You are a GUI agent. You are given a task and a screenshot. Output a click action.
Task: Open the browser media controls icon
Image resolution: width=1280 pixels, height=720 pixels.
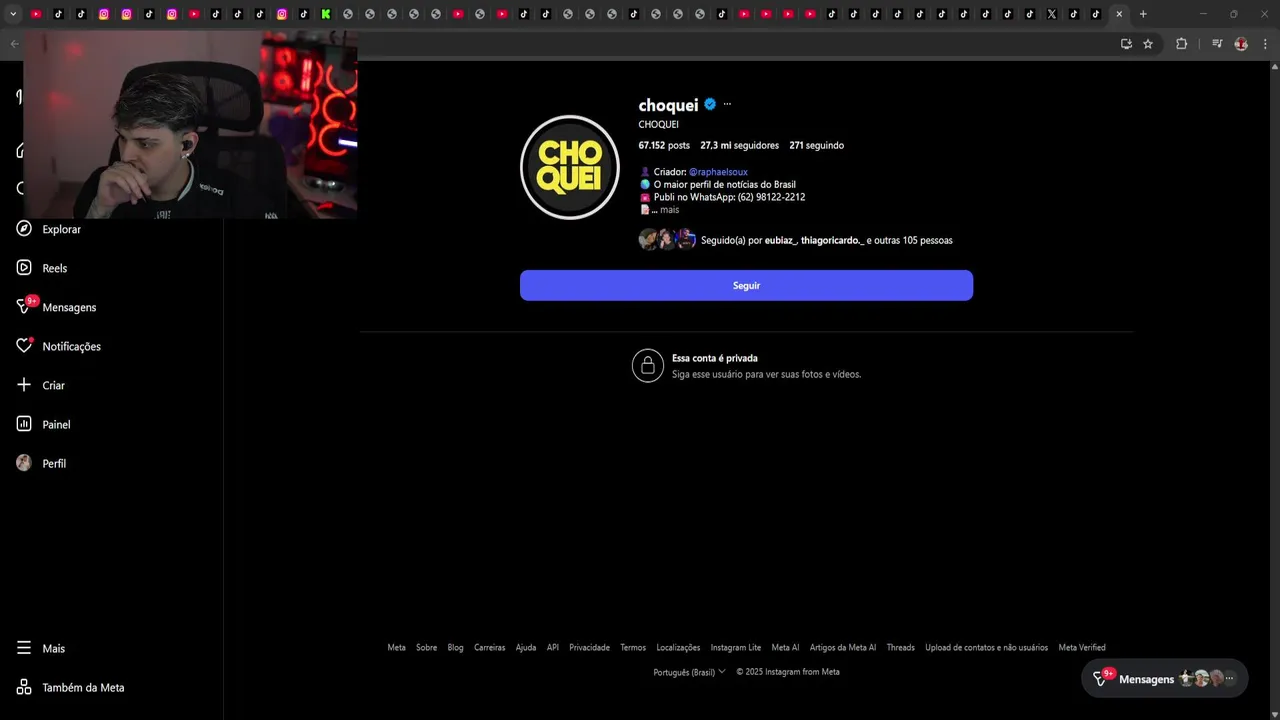1217,44
